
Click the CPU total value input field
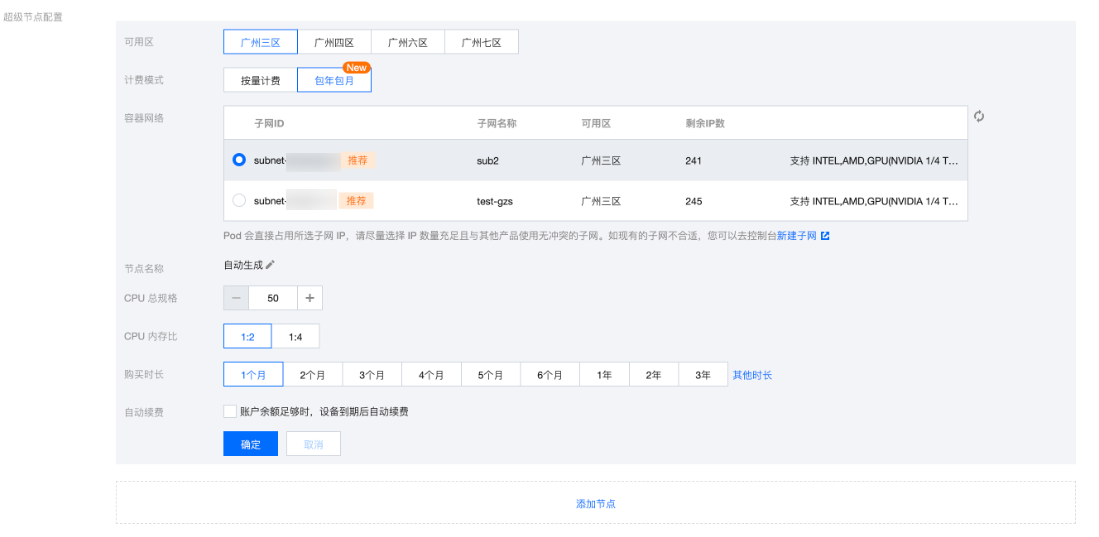pos(272,298)
